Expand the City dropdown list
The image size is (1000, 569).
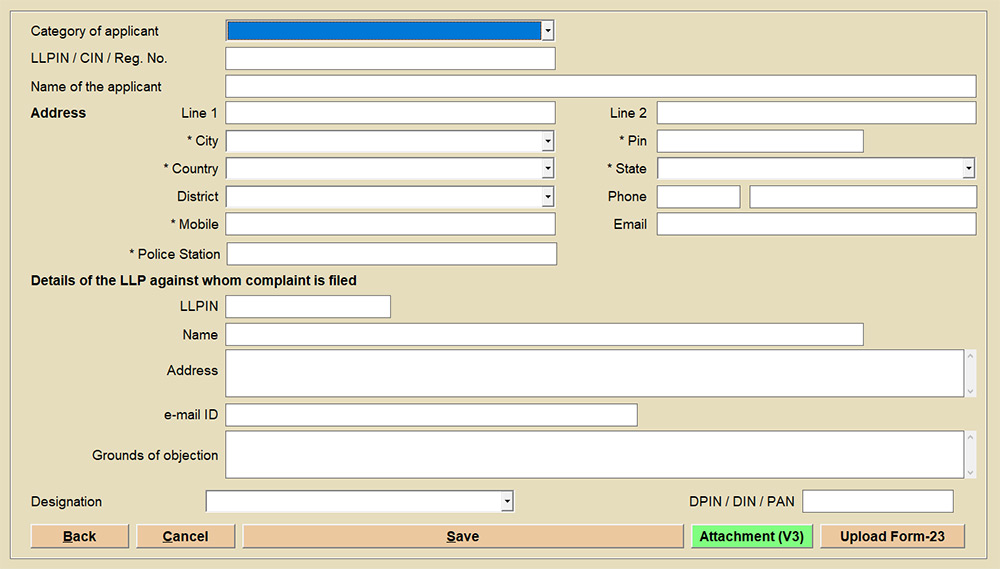pos(547,141)
